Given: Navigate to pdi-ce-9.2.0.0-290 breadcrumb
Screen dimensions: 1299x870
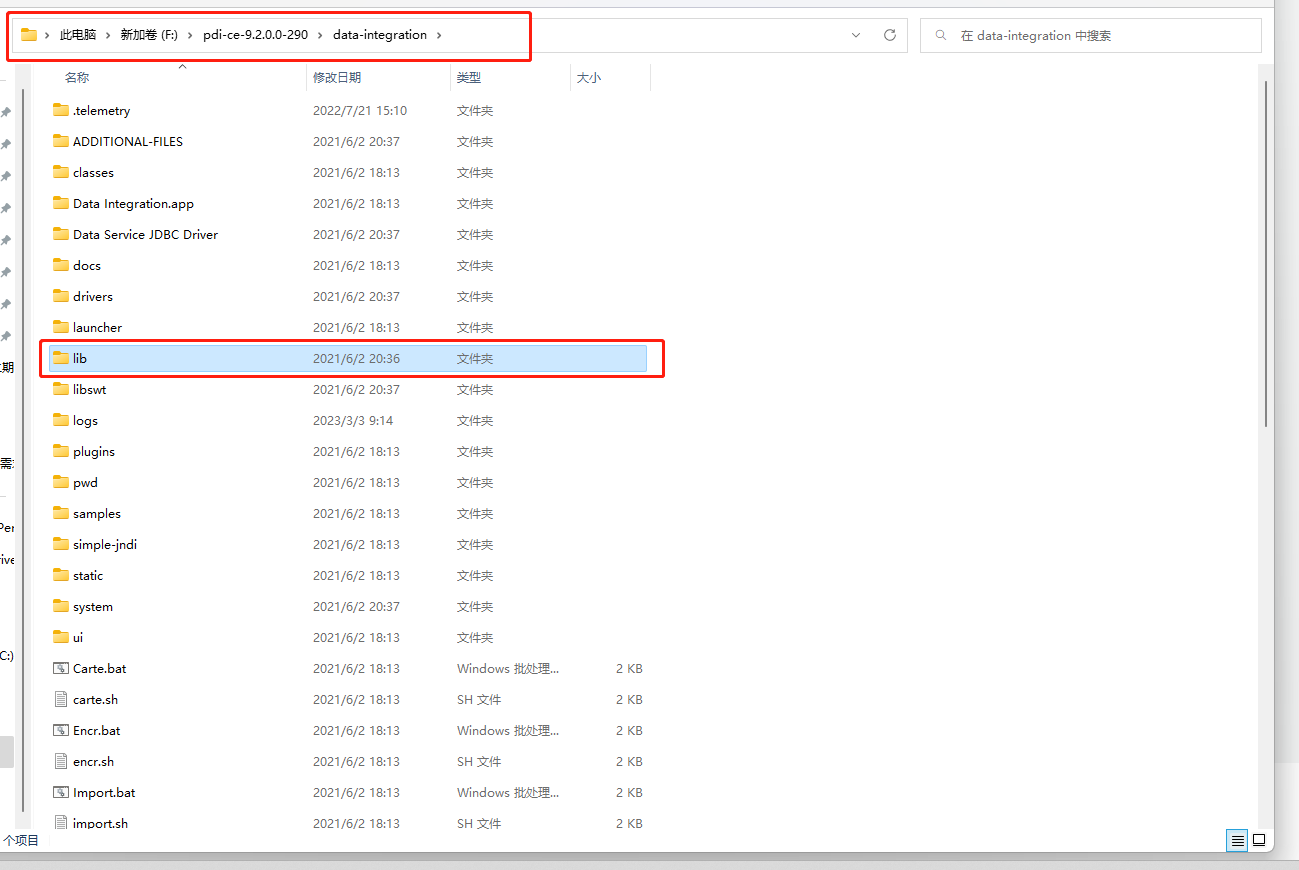Looking at the screenshot, I should [255, 35].
